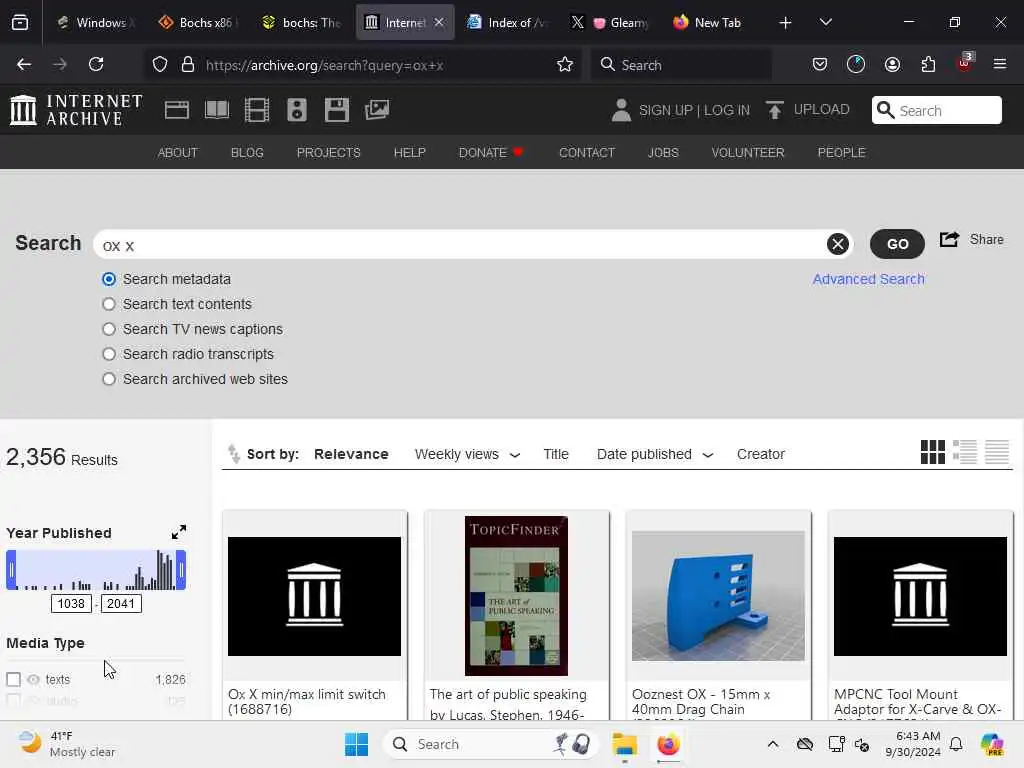Sort results by Creator
Viewport: 1024px width, 768px height.
tap(760, 454)
